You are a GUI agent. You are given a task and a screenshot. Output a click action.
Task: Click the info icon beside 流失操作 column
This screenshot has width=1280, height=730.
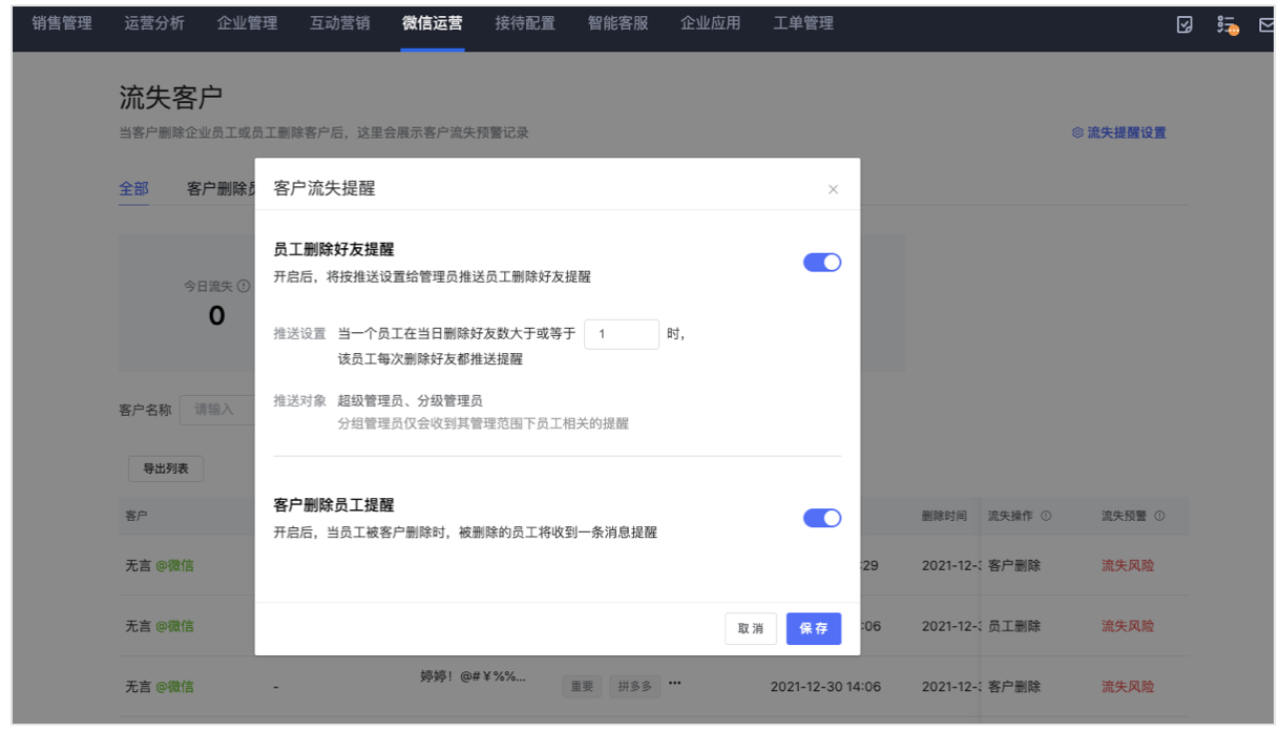click(1046, 516)
